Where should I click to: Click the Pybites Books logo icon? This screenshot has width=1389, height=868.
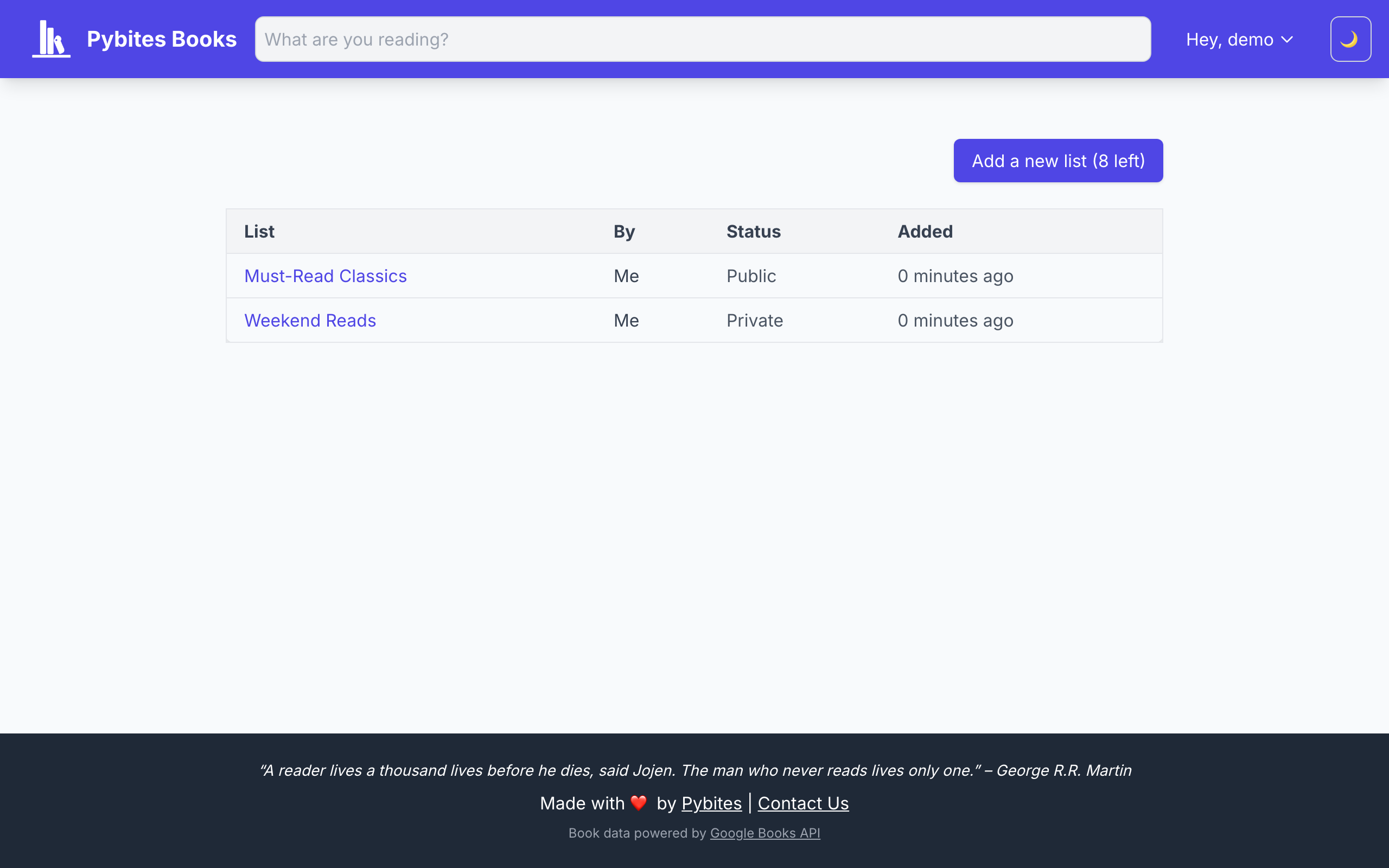click(x=51, y=39)
